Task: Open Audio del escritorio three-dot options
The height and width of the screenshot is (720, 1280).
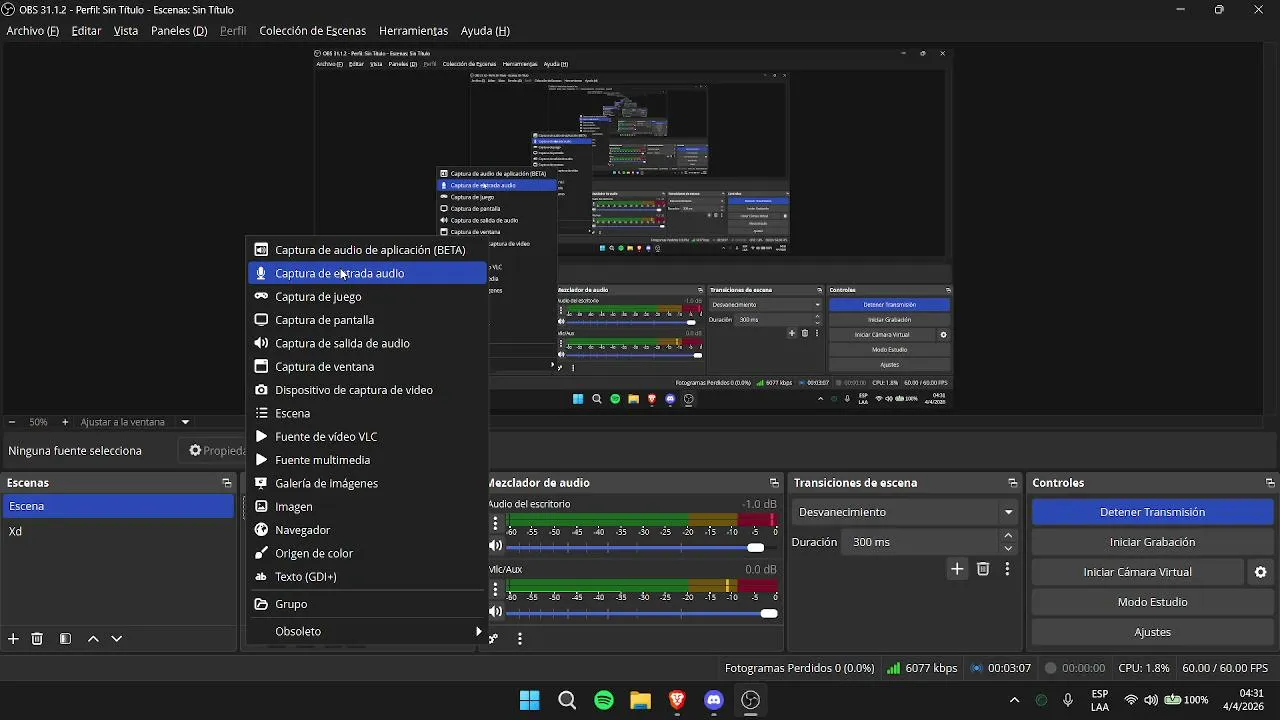Action: point(495,523)
